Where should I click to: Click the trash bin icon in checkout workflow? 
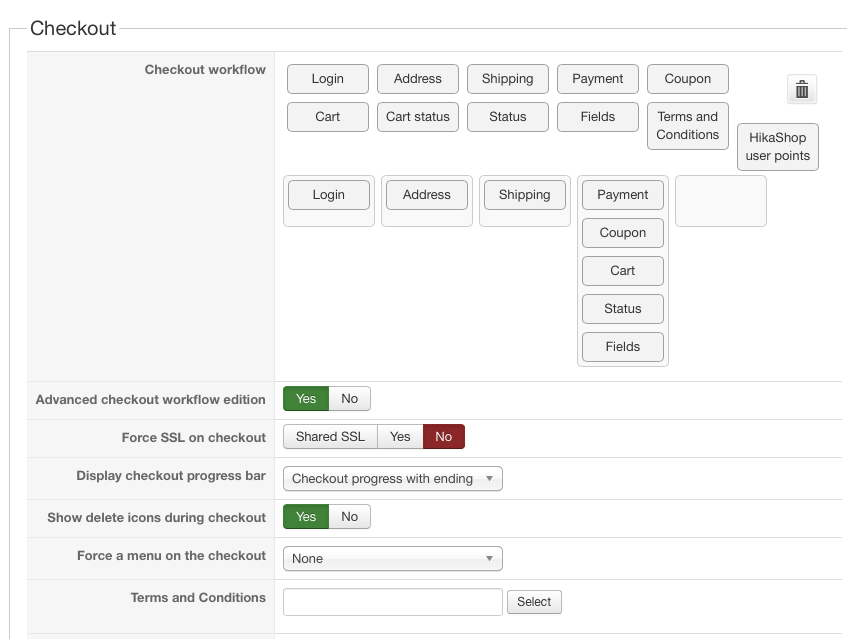click(x=802, y=90)
